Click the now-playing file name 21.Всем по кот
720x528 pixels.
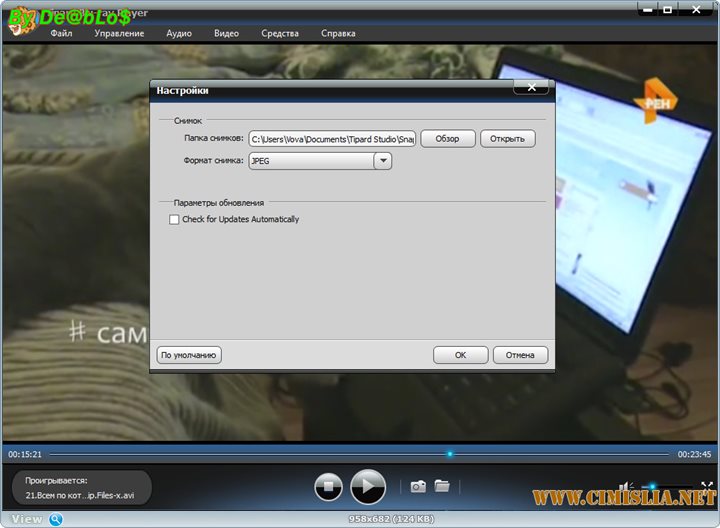[x=80, y=495]
